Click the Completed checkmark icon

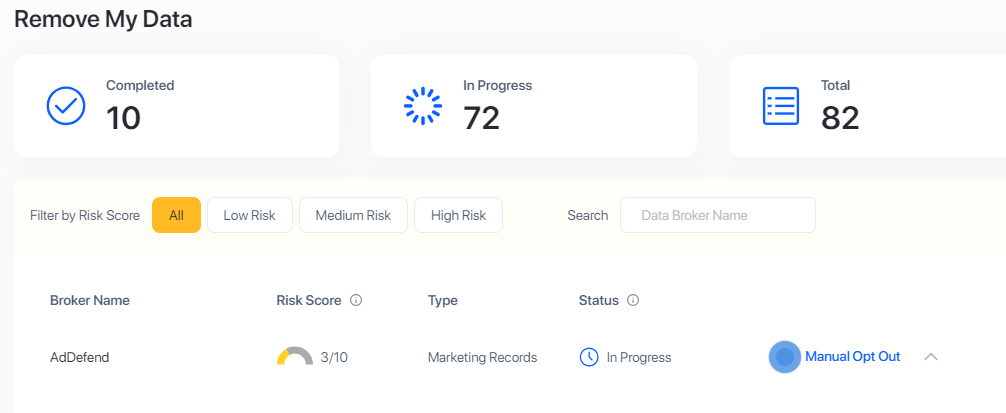point(66,105)
